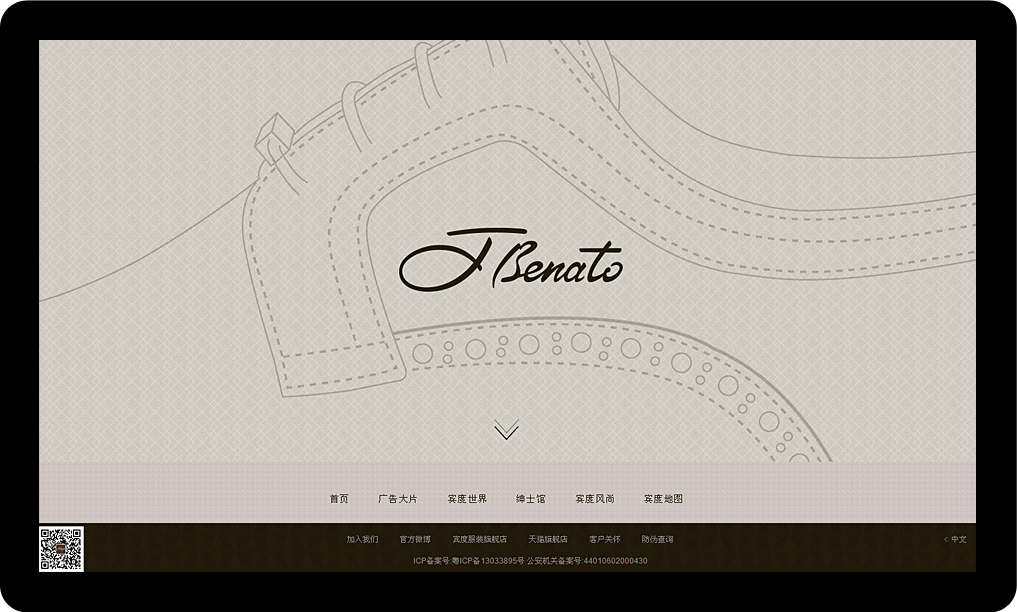Open the 官方微博 link

[x=415, y=540]
